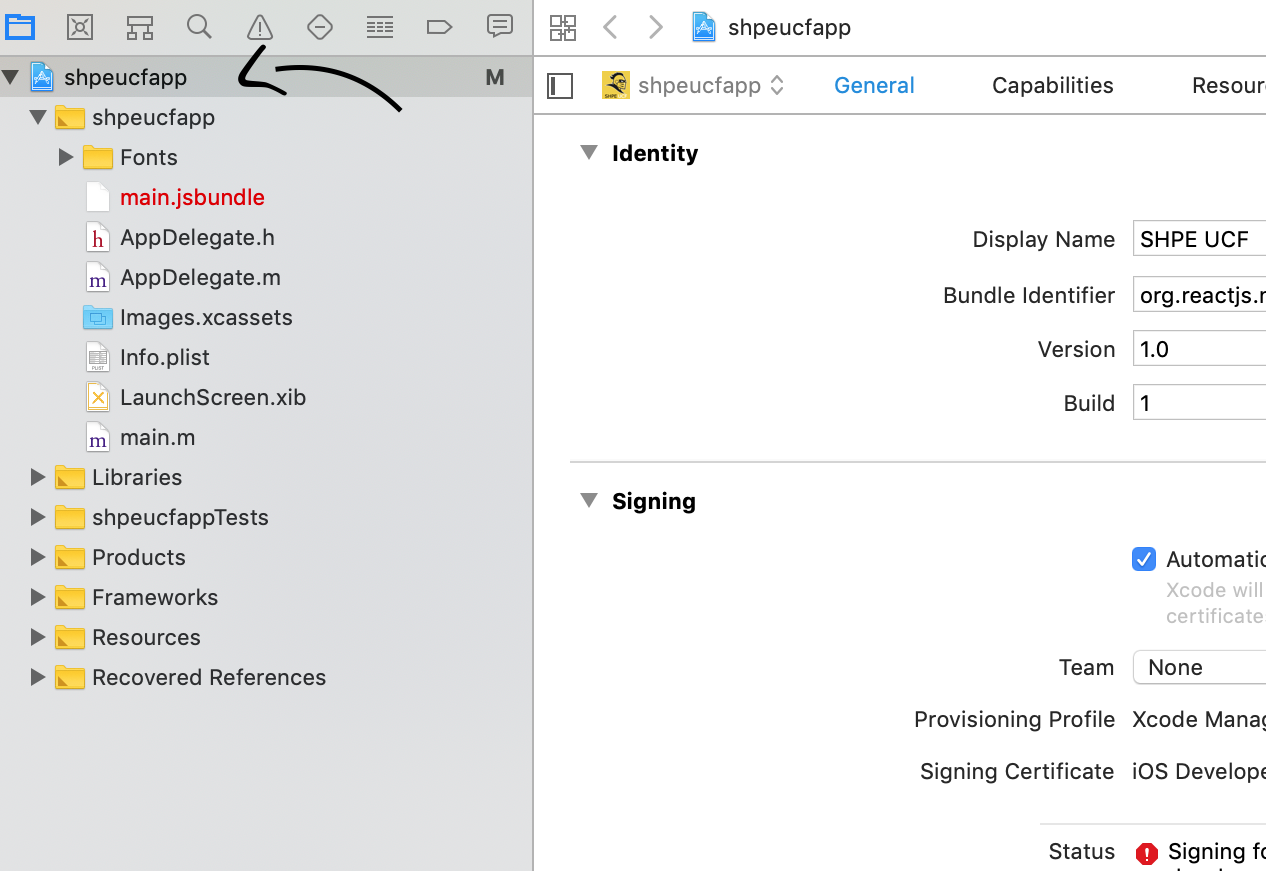Go forward in editor history

coord(656,28)
